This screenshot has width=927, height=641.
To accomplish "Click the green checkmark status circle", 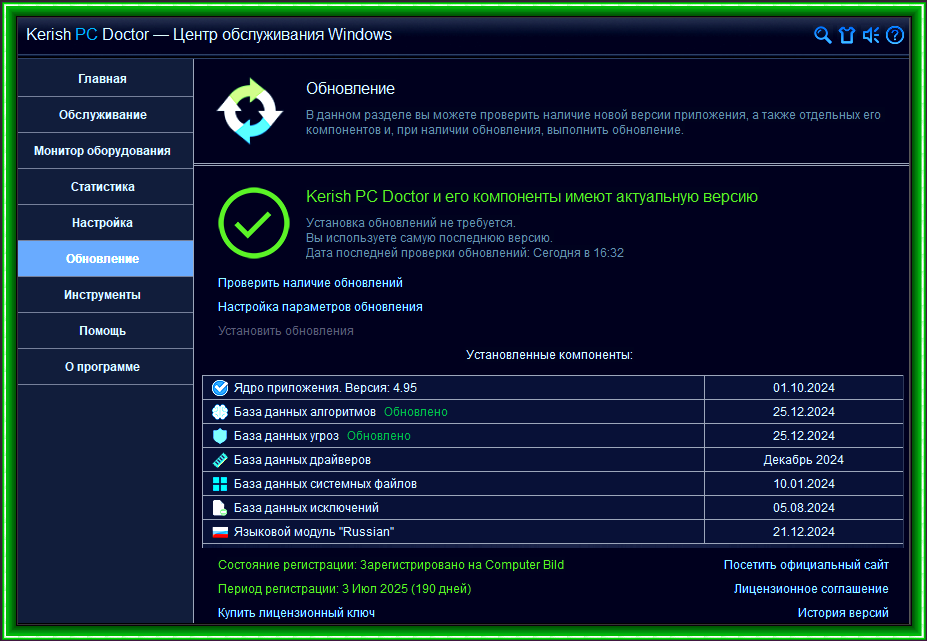I will point(254,223).
